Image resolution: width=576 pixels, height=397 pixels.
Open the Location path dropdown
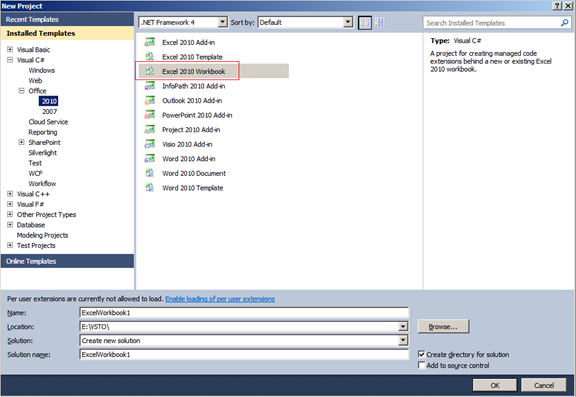tap(403, 326)
